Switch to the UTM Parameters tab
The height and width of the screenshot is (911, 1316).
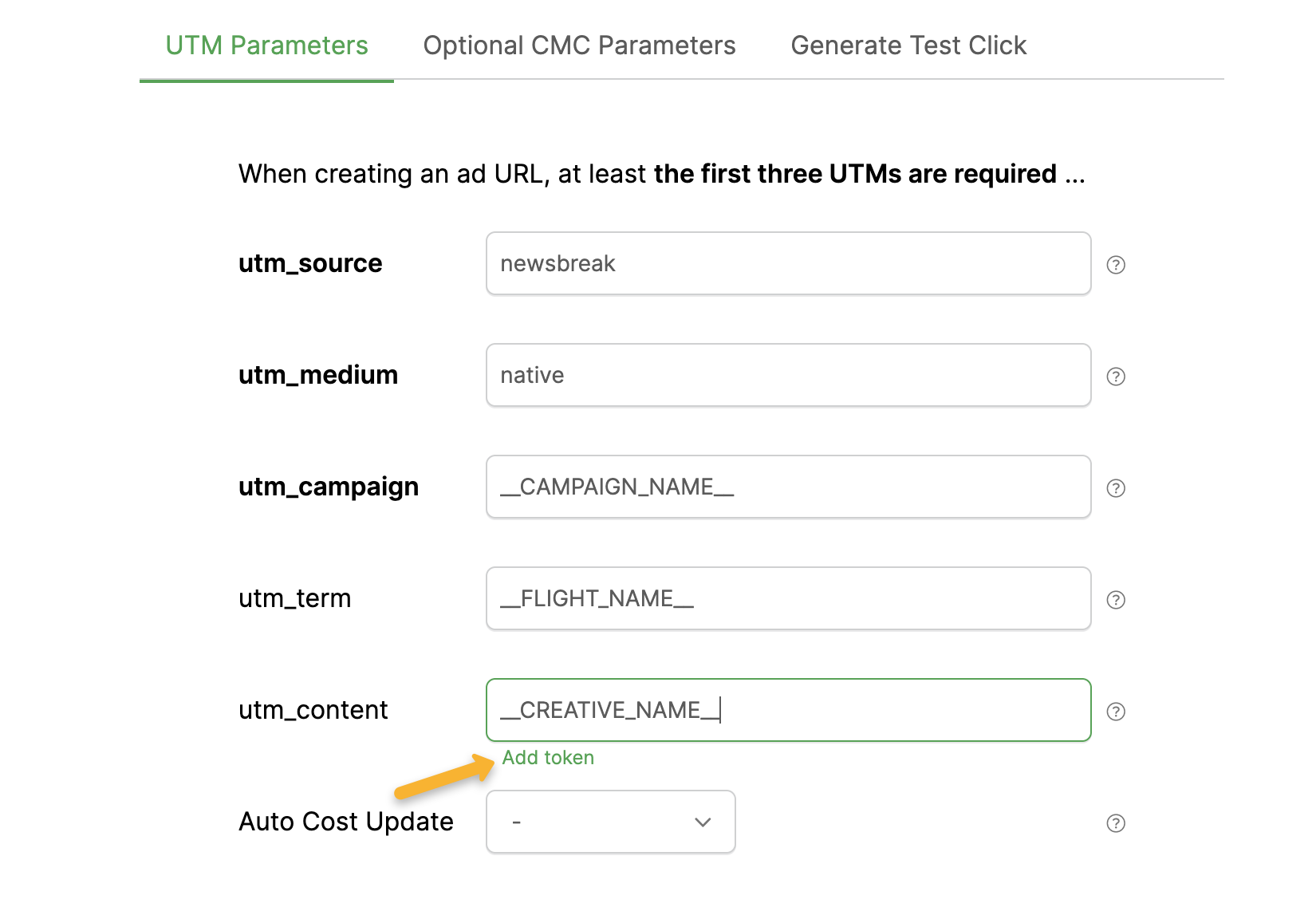pyautogui.click(x=266, y=45)
